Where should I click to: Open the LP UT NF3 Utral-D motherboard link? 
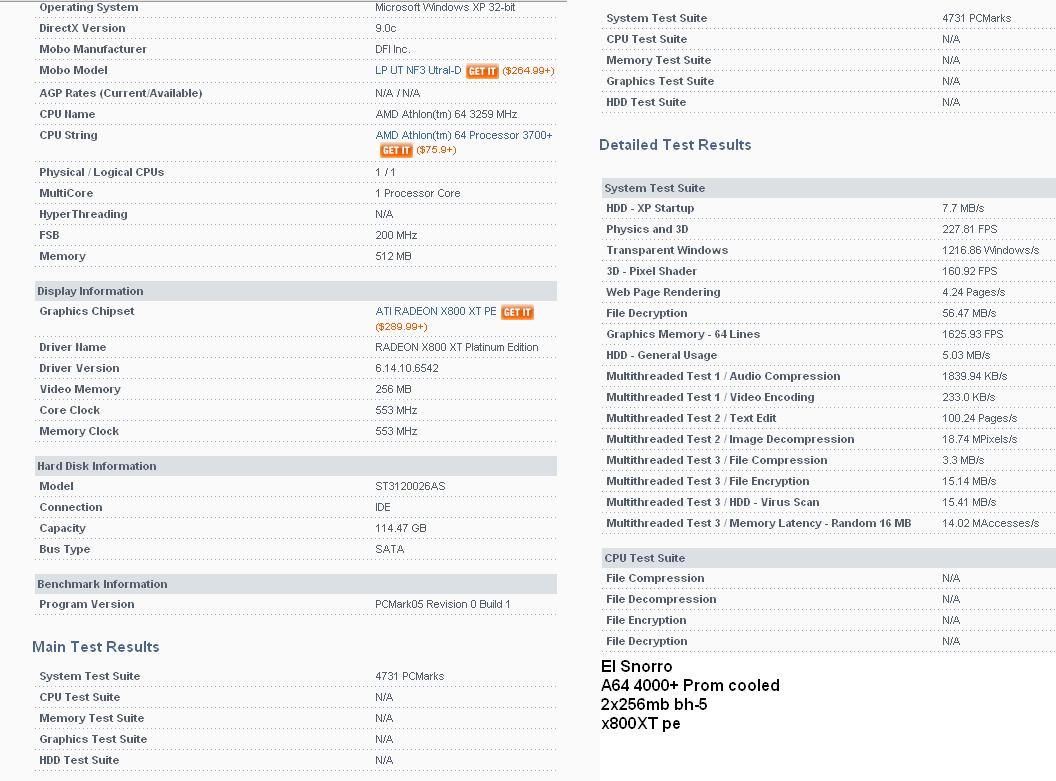pyautogui.click(x=418, y=70)
